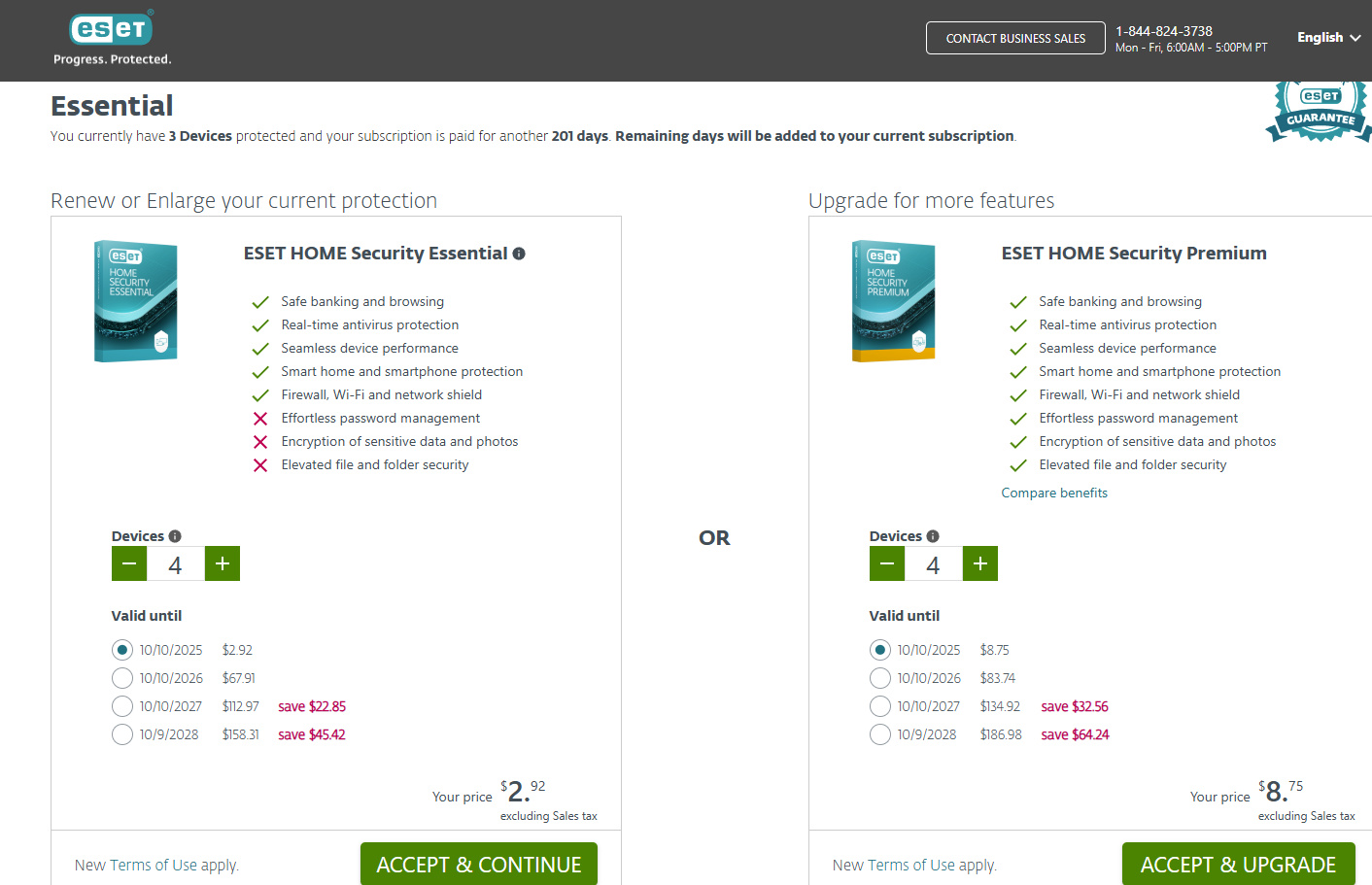The height and width of the screenshot is (885, 1372).
Task: Click Contact Business Sales button
Action: tap(1015, 38)
